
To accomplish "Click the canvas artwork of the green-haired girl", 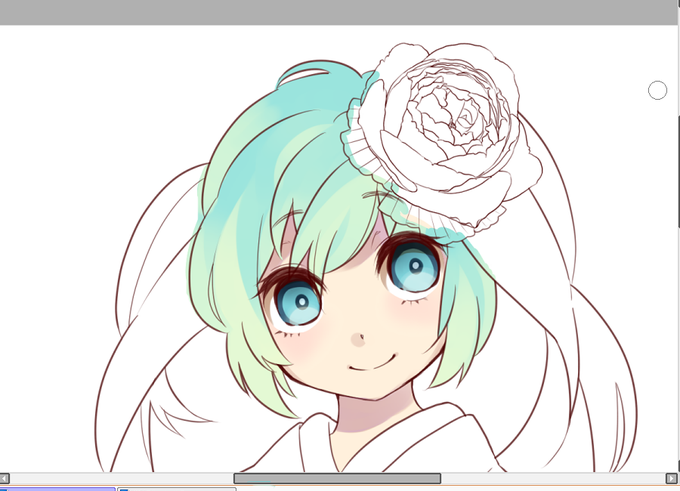I will pos(366,257).
